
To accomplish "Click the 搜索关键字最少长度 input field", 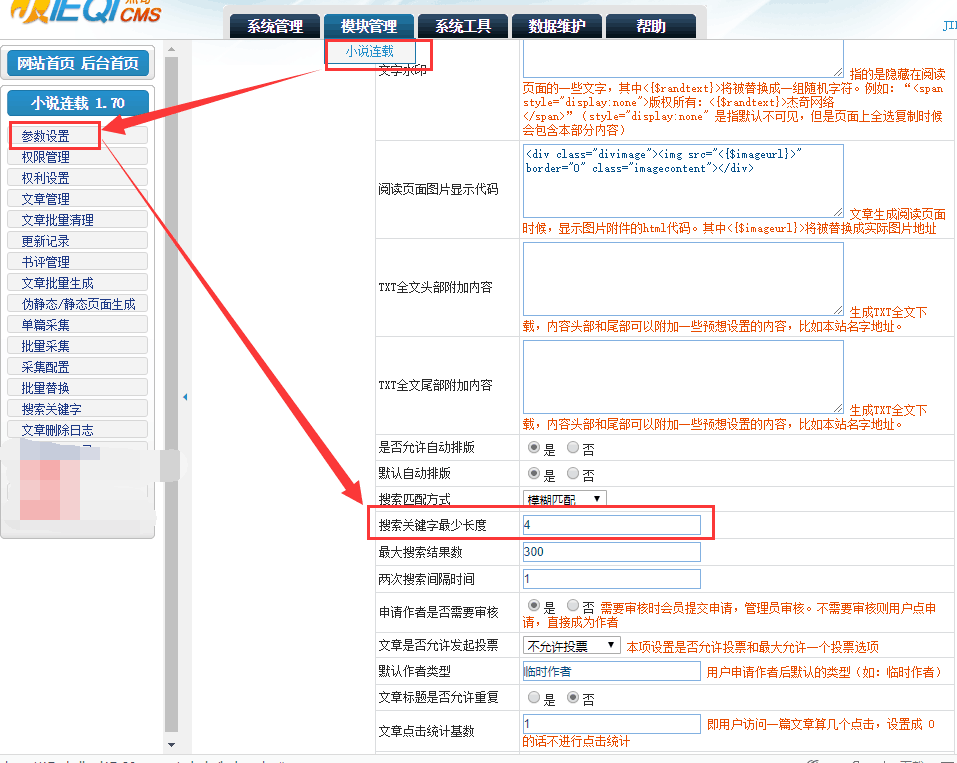I will pyautogui.click(x=611, y=525).
